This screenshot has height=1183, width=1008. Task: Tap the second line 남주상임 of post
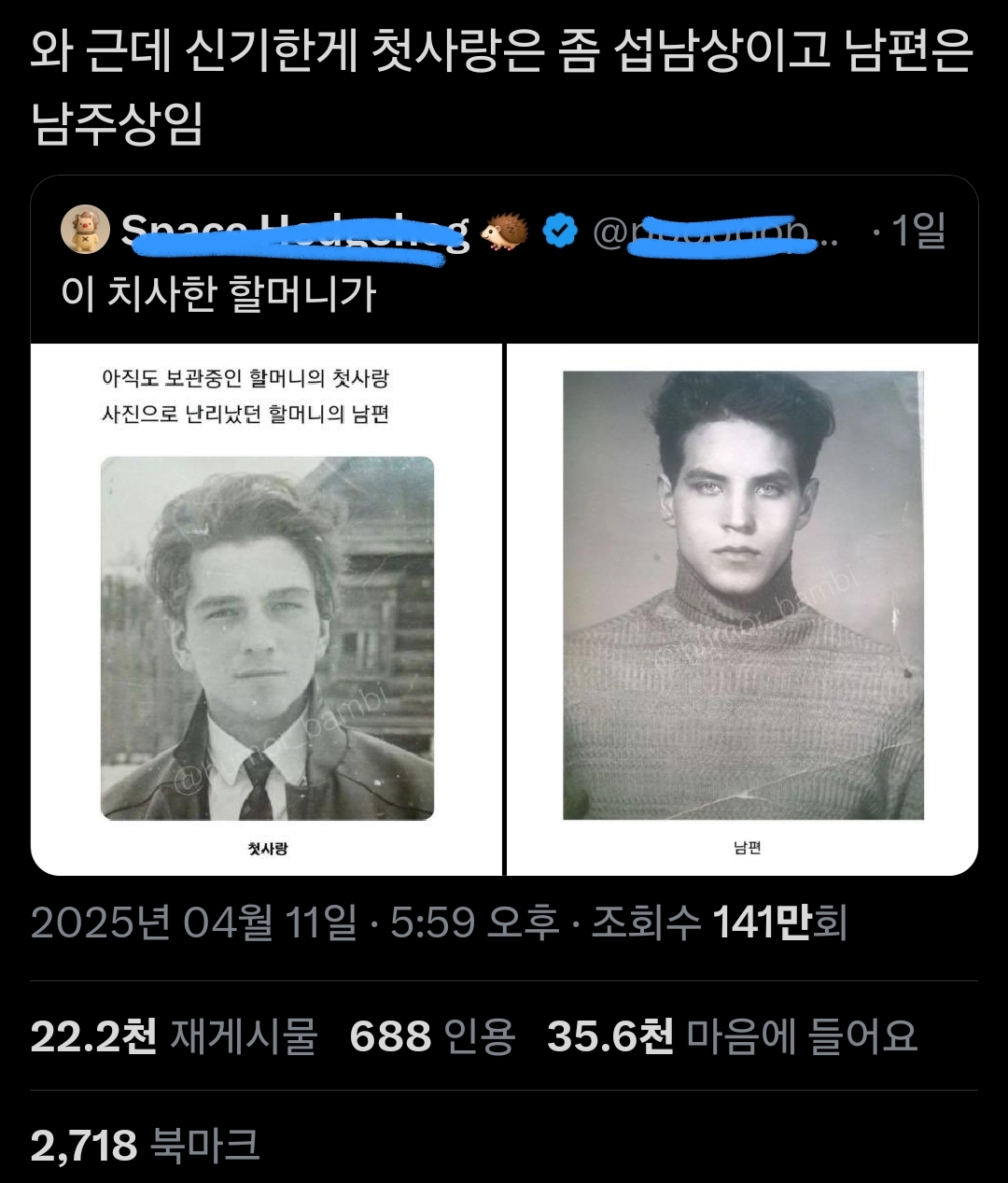point(117,123)
